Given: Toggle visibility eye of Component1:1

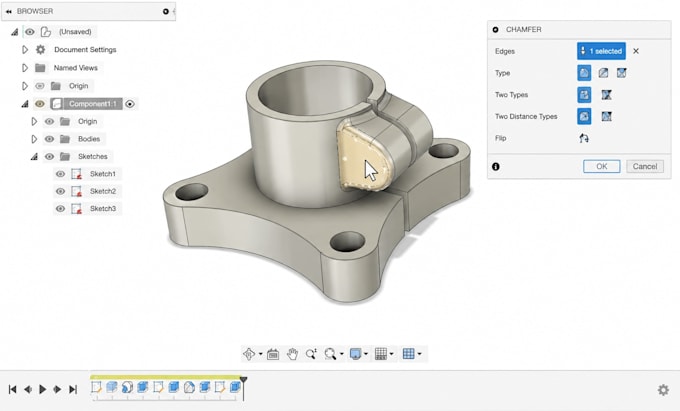Looking at the screenshot, I should coord(39,104).
